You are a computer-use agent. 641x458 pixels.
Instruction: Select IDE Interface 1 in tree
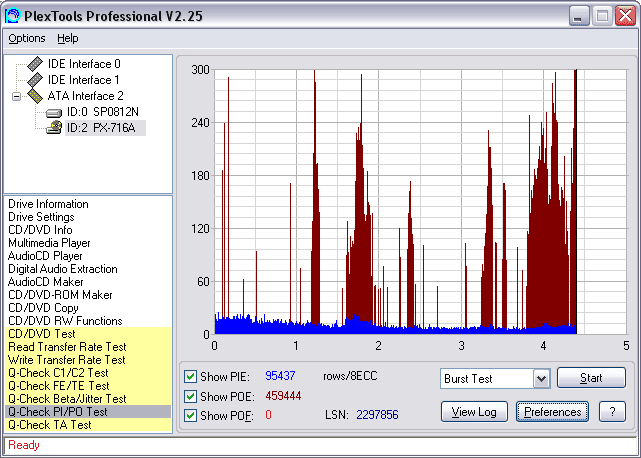coord(83,80)
